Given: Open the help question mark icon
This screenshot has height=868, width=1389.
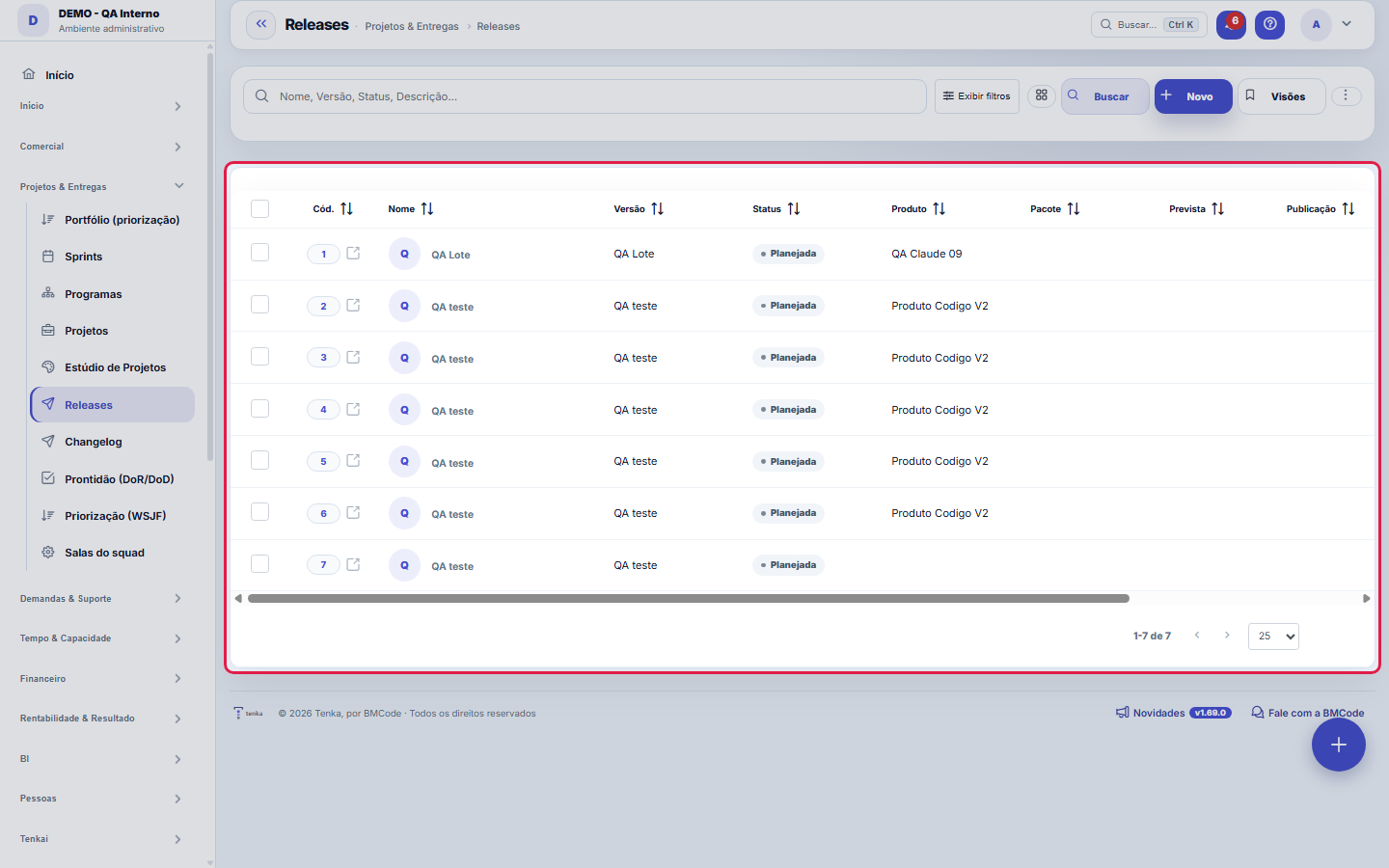Looking at the screenshot, I should tap(1270, 25).
